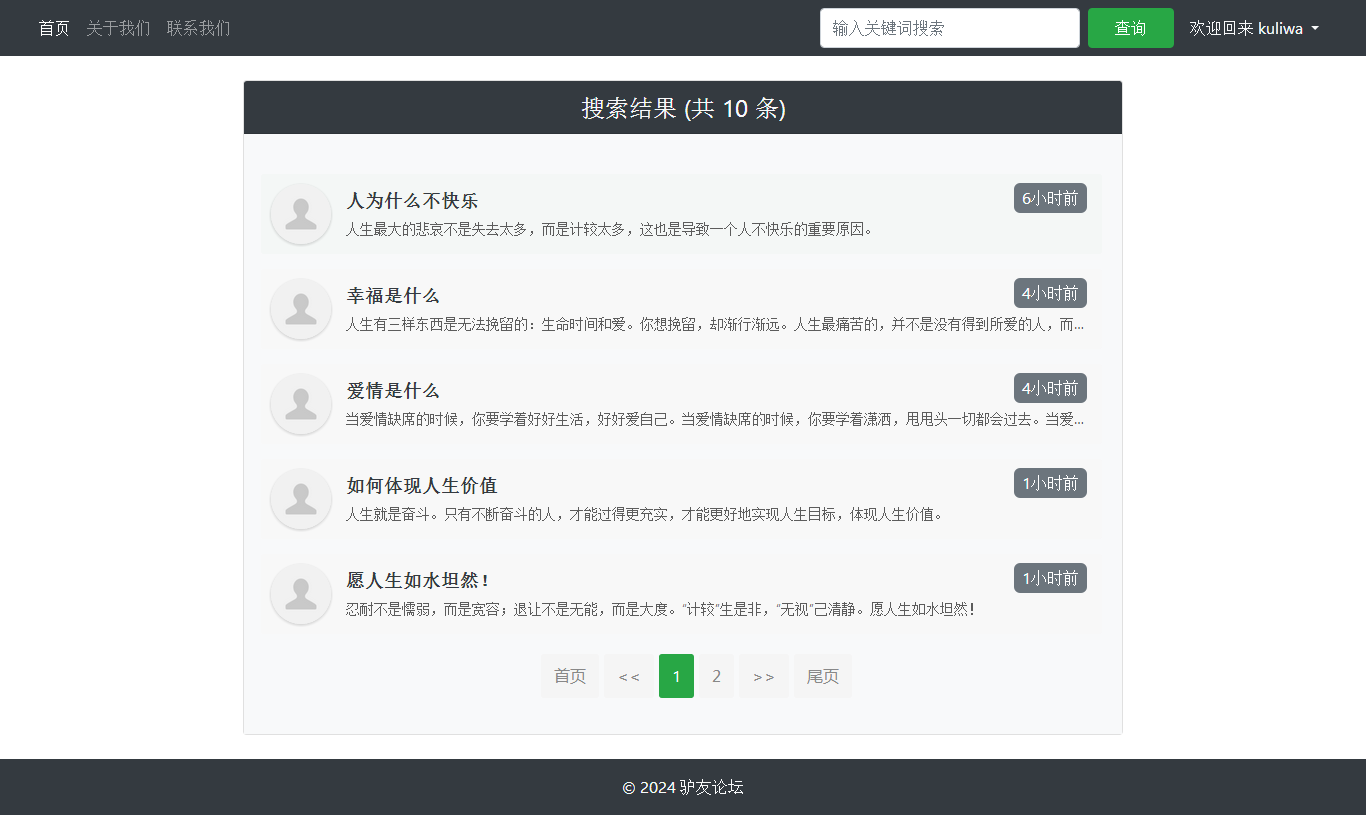This screenshot has width=1366, height=815.
Task: Open the post titled 幸福是什么
Action: [393, 296]
